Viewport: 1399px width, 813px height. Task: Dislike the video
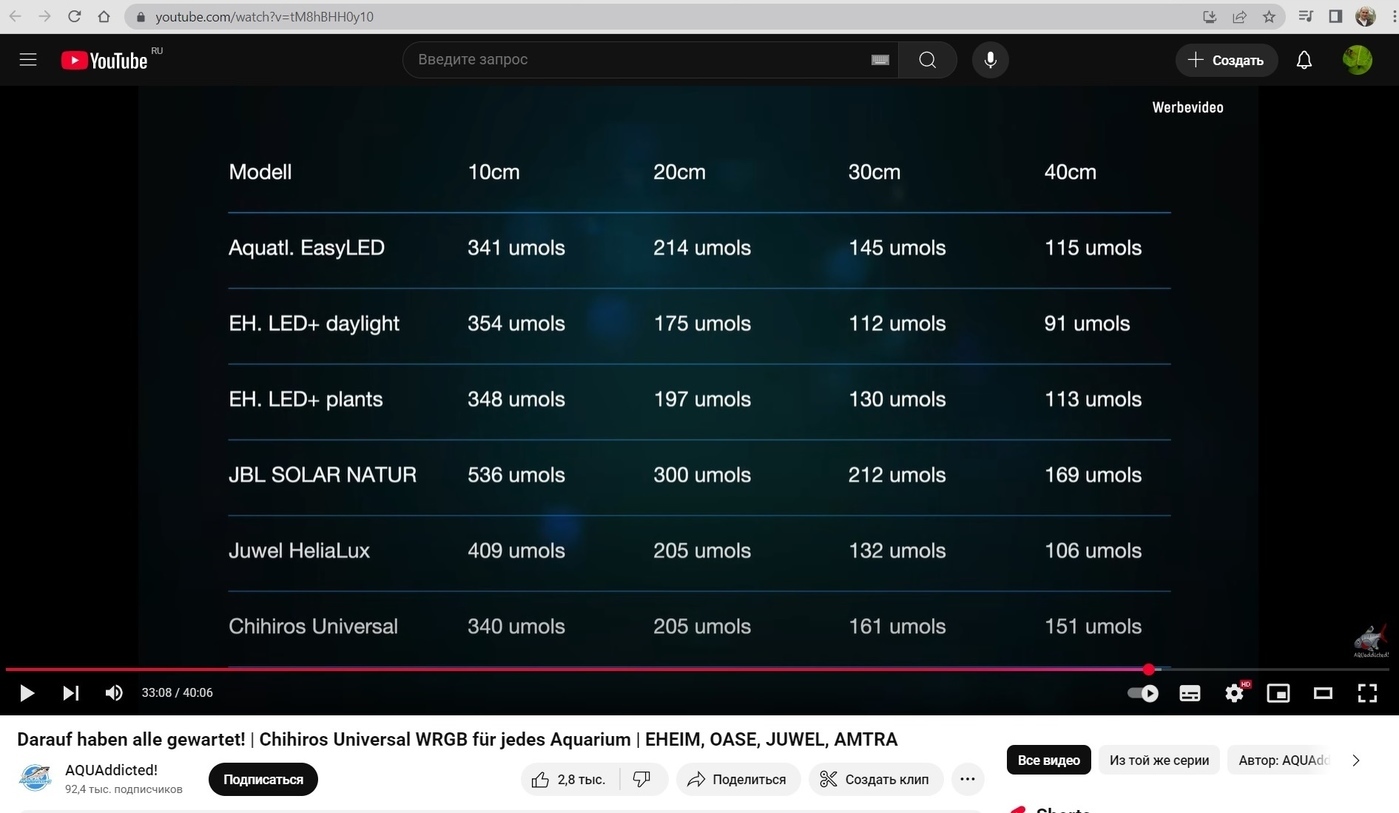[642, 779]
